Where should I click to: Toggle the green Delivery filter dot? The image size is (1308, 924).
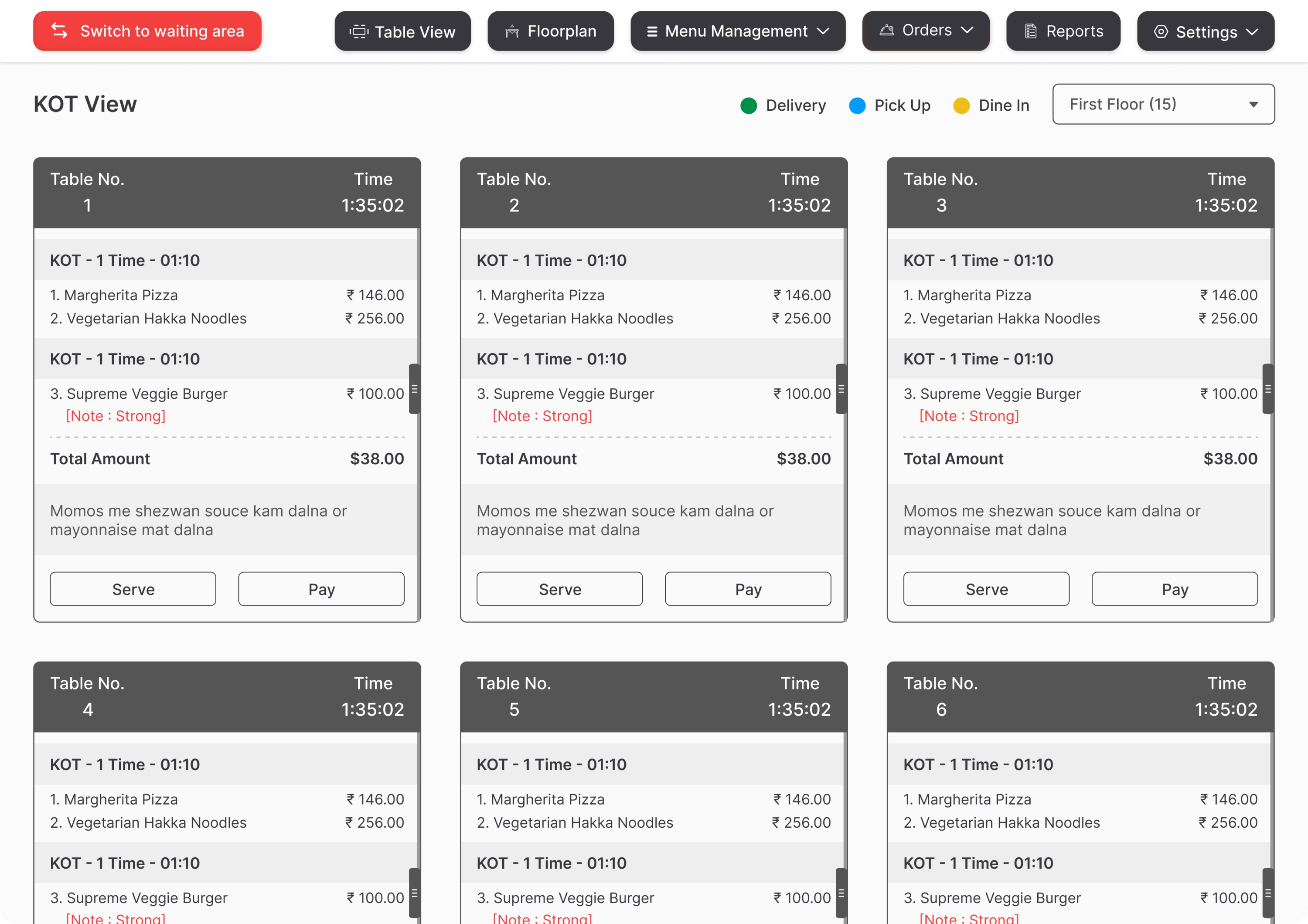point(748,106)
